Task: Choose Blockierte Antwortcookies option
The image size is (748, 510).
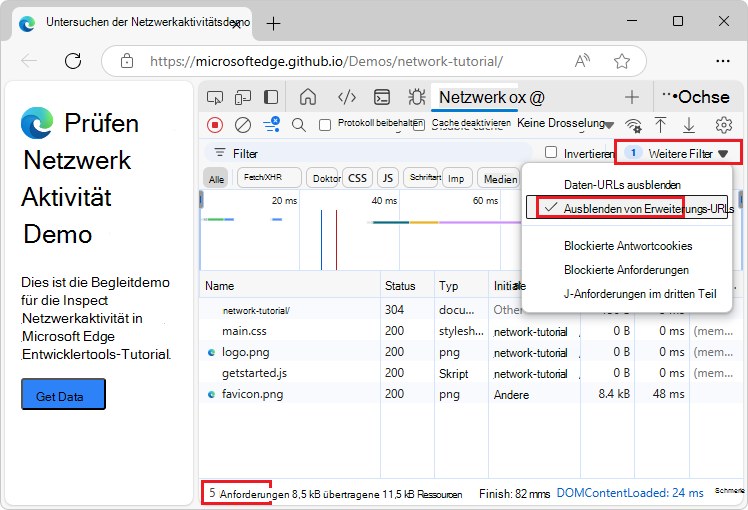Action: pyautogui.click(x=627, y=246)
